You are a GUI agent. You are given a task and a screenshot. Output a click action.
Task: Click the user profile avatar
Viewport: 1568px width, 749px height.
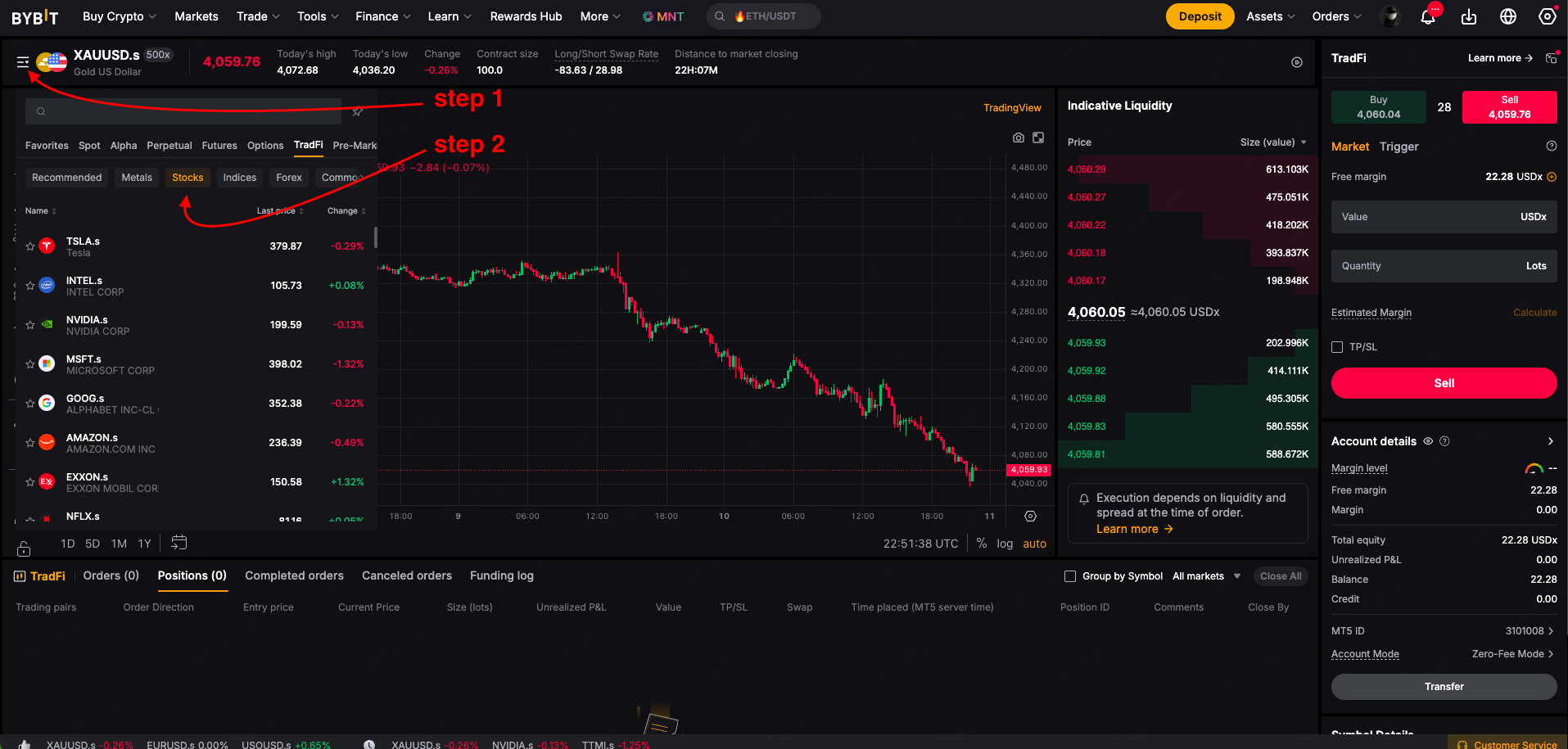1390,16
